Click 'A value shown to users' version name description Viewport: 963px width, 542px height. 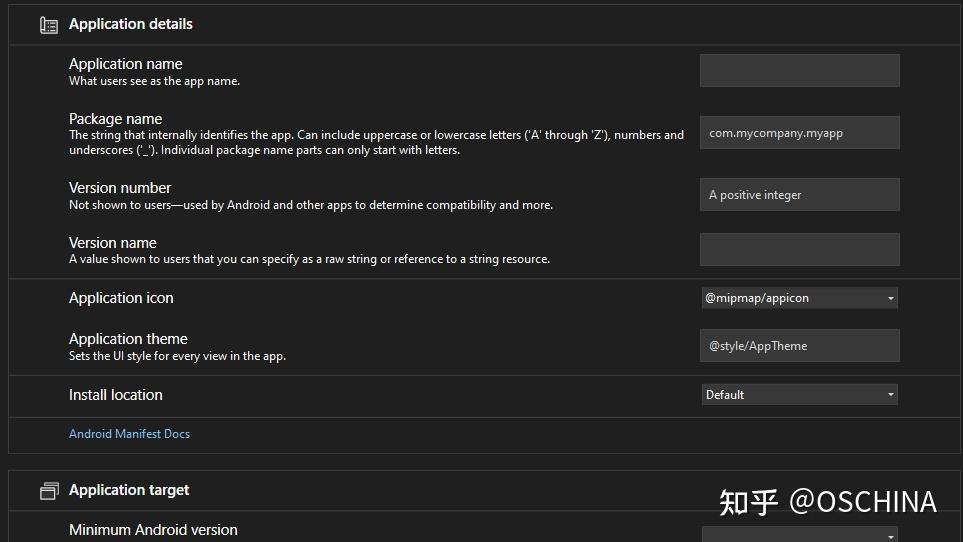310,259
